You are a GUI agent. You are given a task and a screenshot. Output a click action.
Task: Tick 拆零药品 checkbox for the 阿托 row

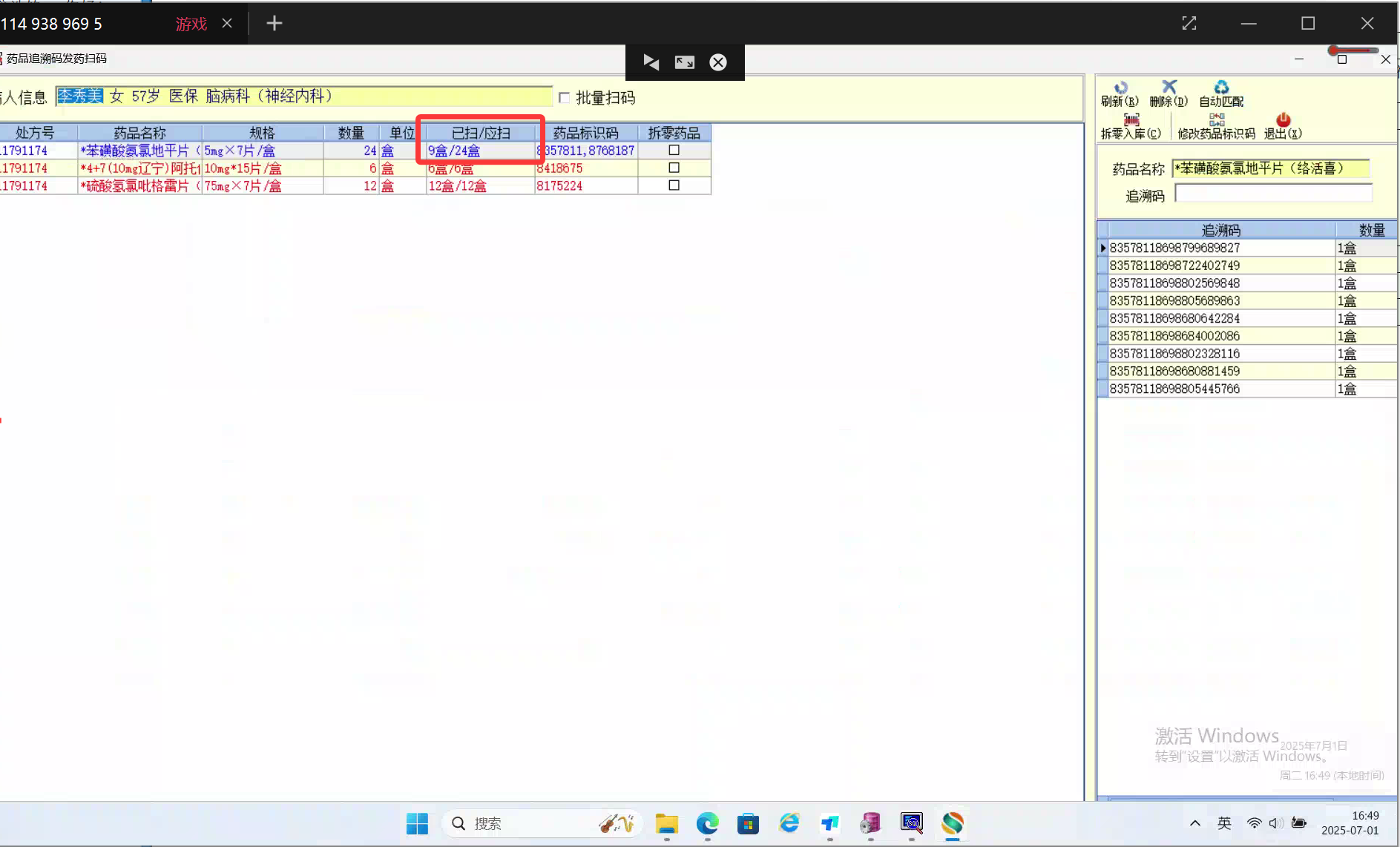(x=674, y=168)
